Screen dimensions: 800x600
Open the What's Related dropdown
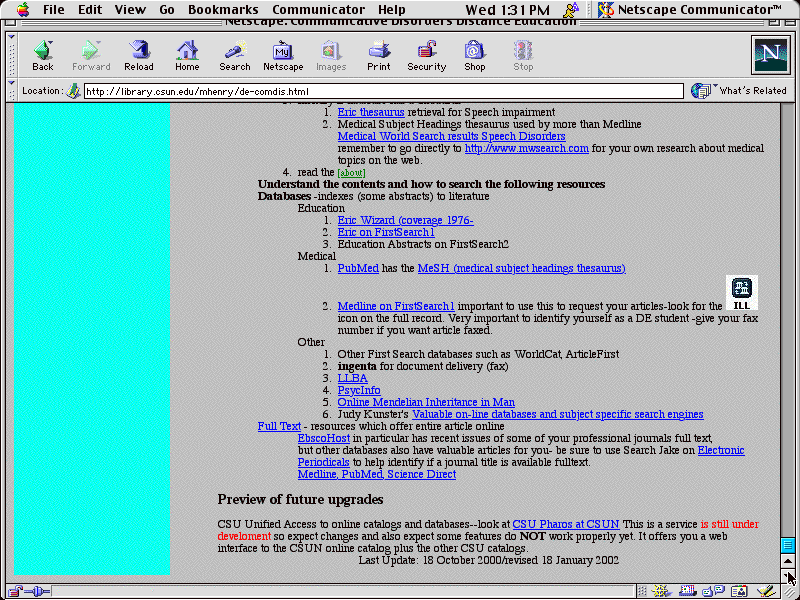click(739, 91)
